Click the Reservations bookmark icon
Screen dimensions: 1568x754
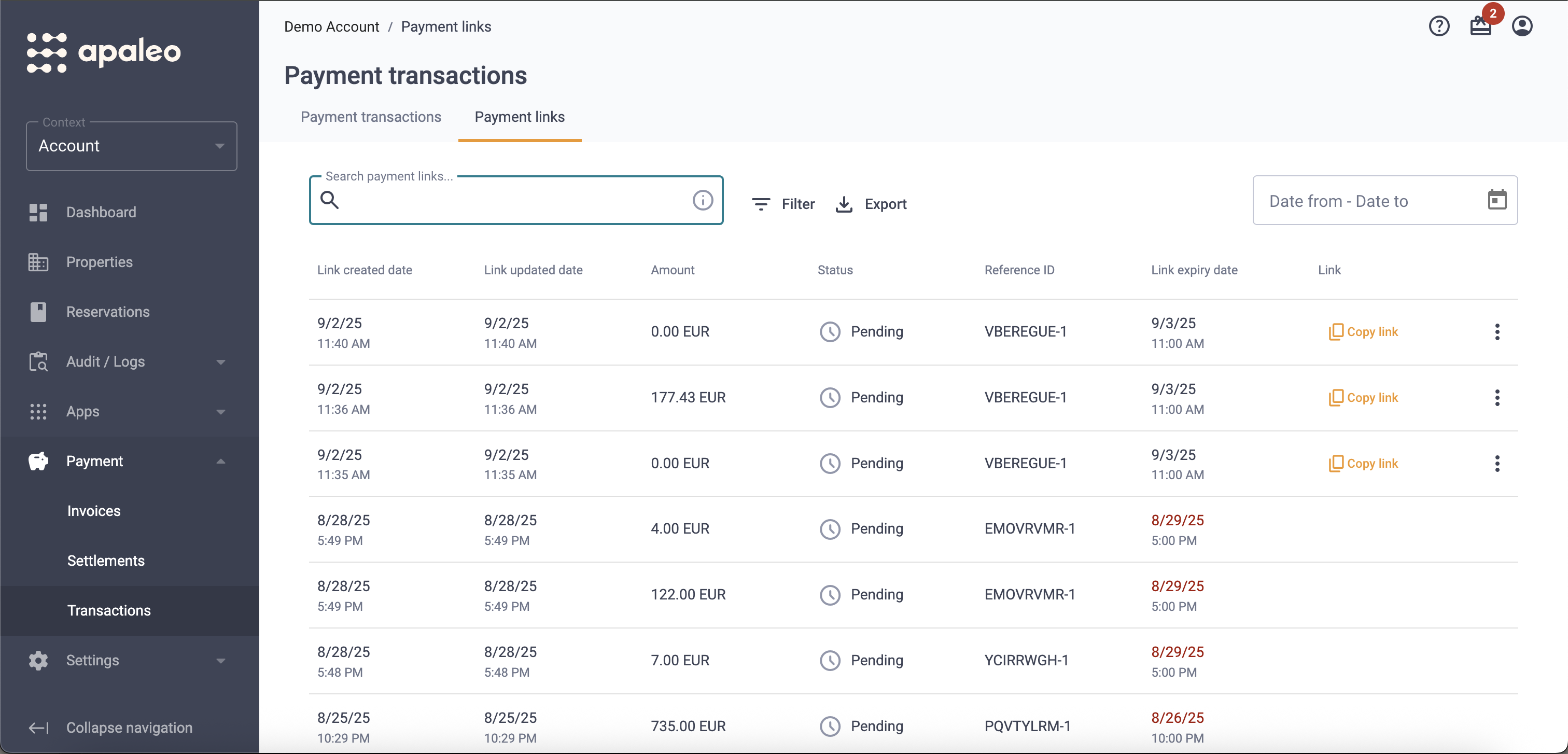pyautogui.click(x=38, y=312)
